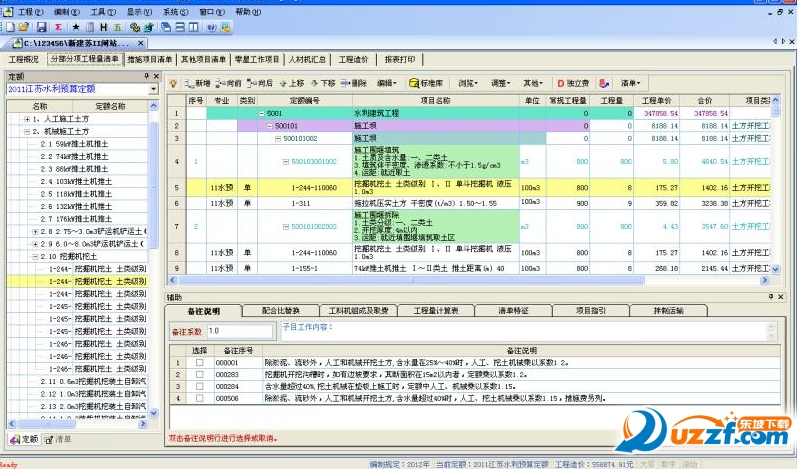This screenshot has width=799, height=469.
Task: Click the 删除 delete row button
Action: click(x=352, y=83)
